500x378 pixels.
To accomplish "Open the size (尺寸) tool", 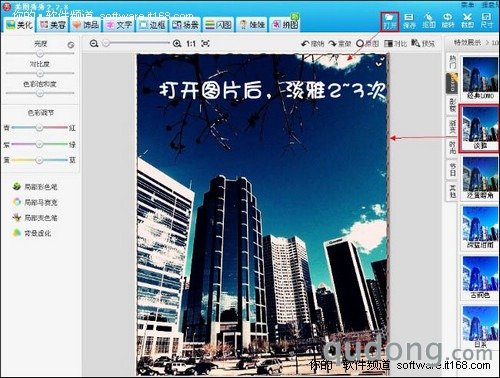I will [x=487, y=21].
